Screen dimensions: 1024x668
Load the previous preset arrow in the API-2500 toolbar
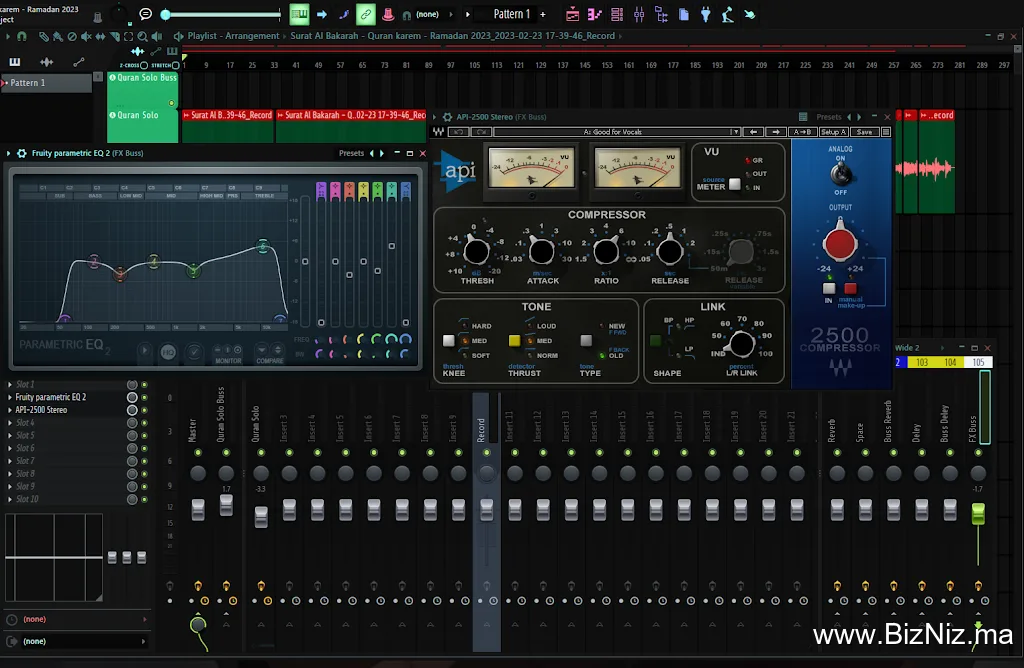click(754, 132)
